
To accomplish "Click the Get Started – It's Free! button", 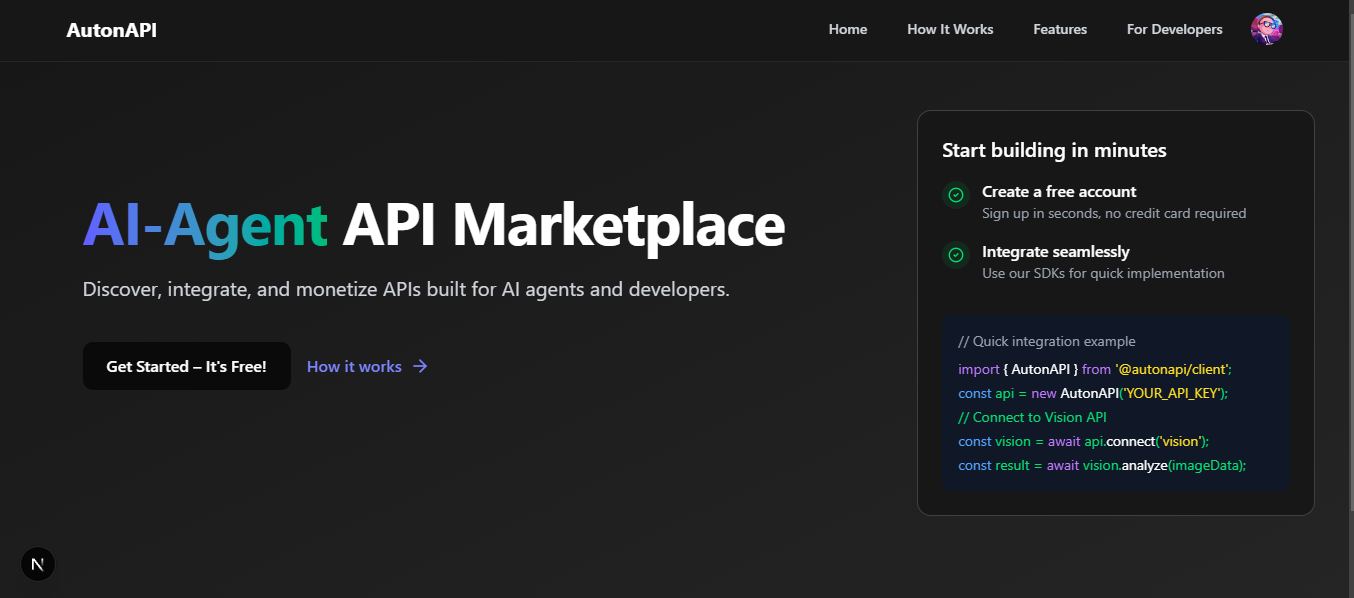I will [x=186, y=366].
